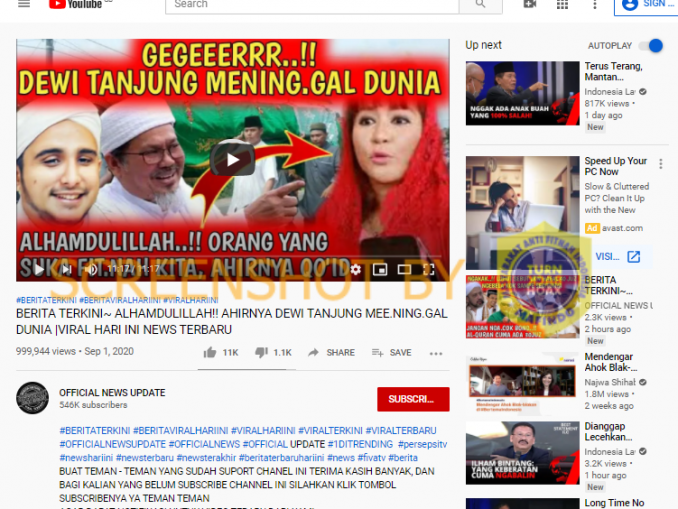Toggle the Autoplay switch
The width and height of the screenshot is (678, 509).
[x=652, y=45]
